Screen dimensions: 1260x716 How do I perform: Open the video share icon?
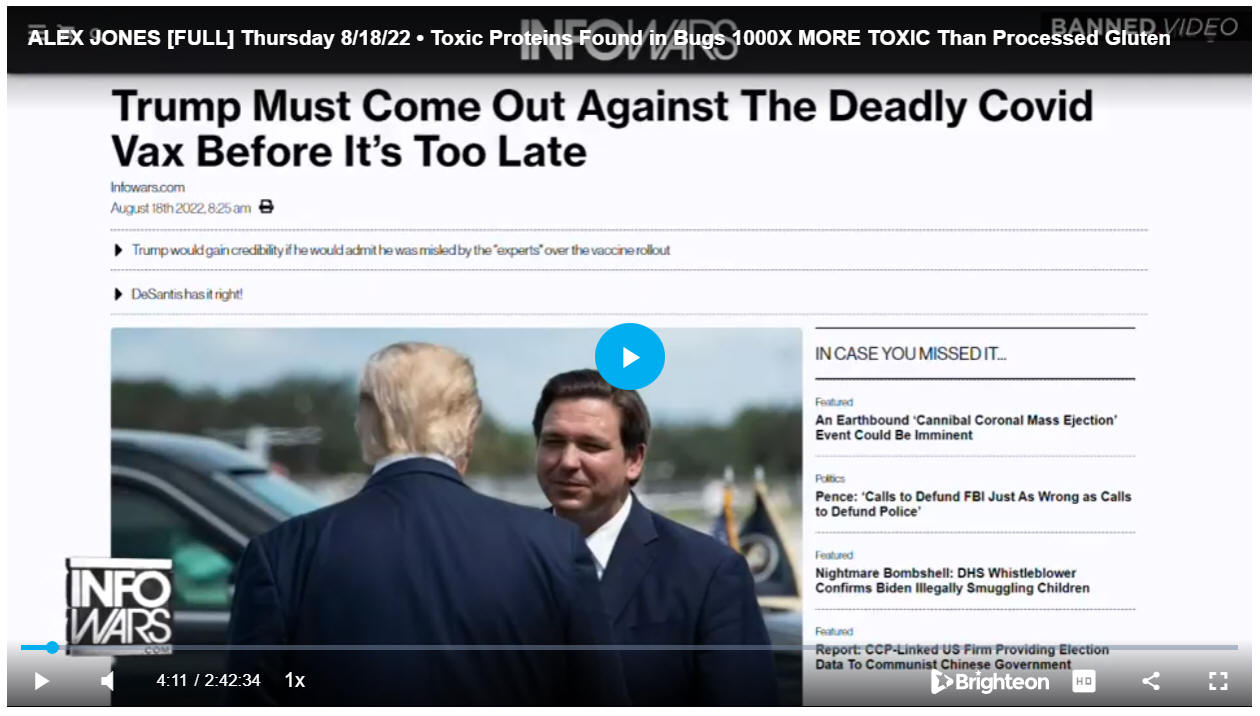click(1151, 681)
